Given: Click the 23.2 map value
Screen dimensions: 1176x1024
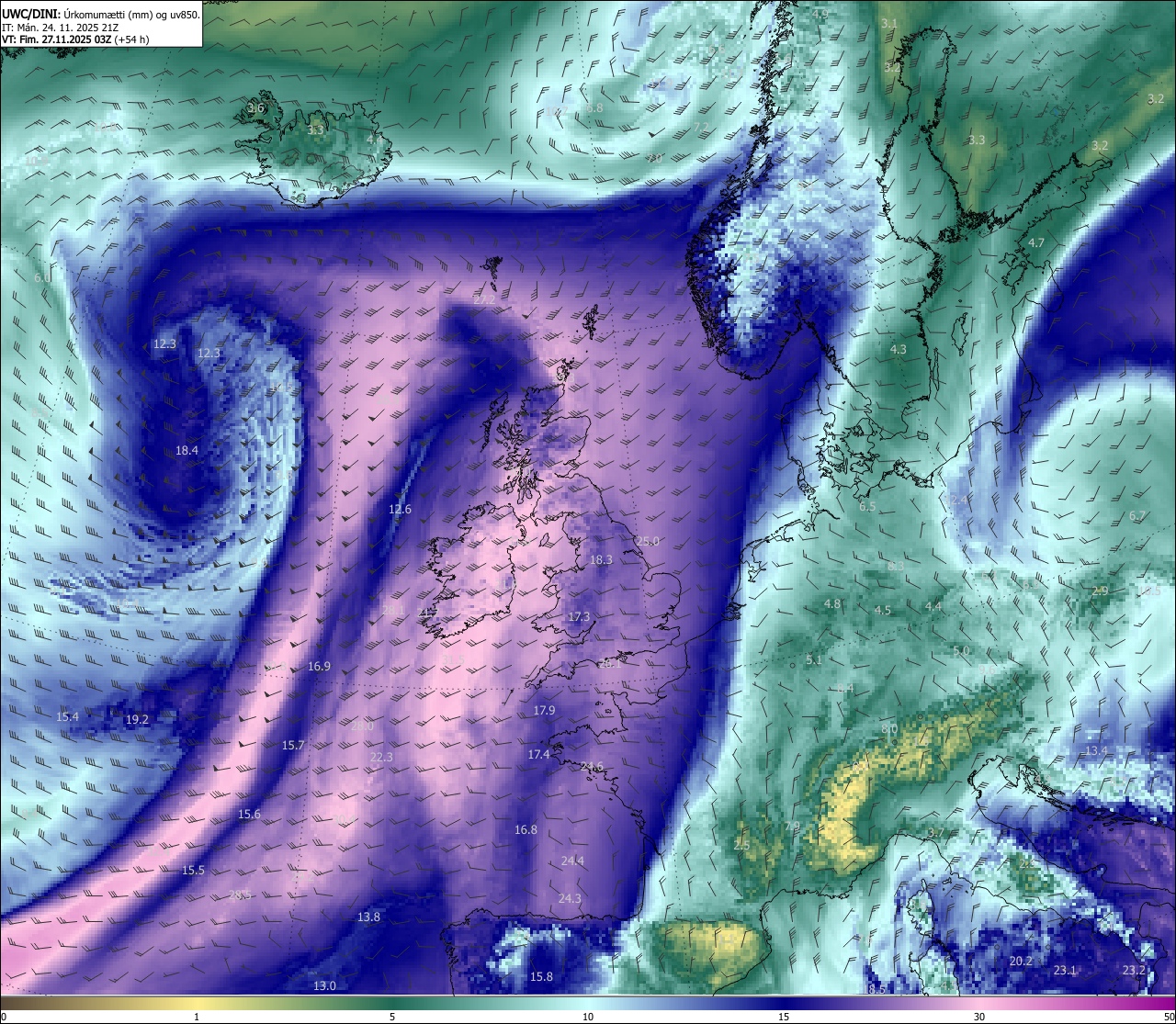Looking at the screenshot, I should click(1134, 970).
